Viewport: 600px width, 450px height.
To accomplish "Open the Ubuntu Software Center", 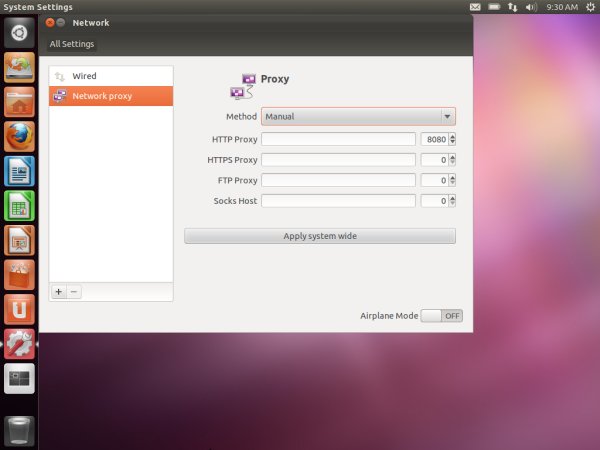I will click(x=19, y=275).
